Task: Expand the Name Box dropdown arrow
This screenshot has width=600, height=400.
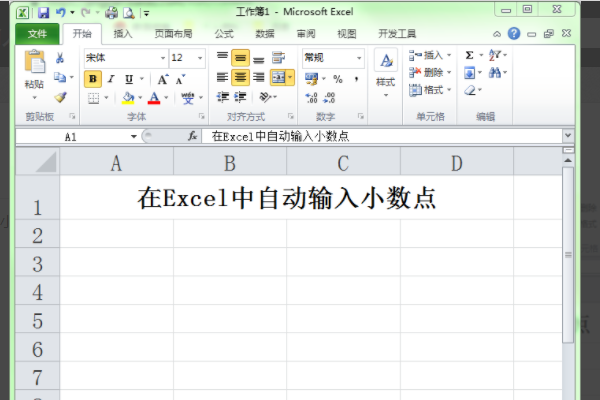Action: (134, 136)
